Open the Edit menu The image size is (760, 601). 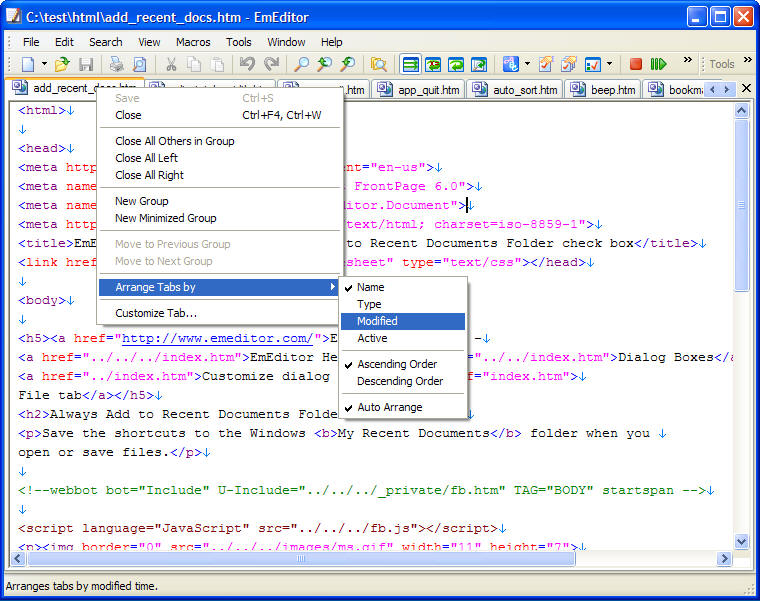pos(64,42)
